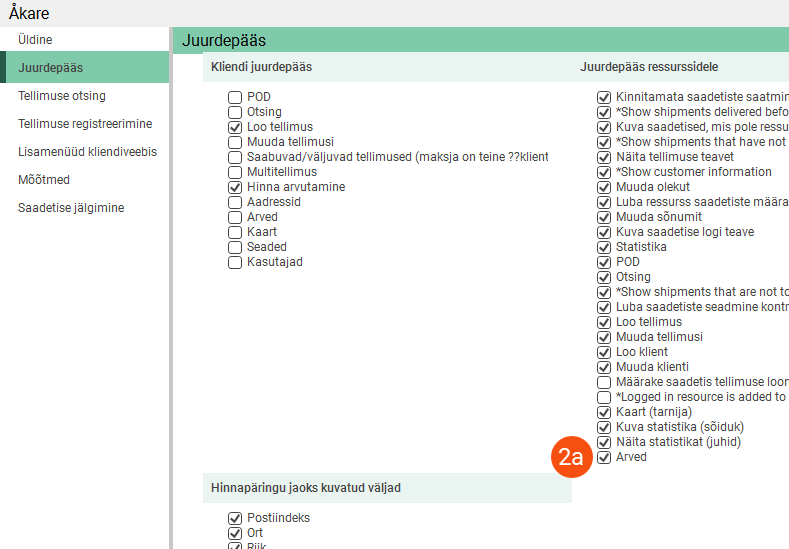The height and width of the screenshot is (549, 789).
Task: Open Lisamenüüd kliendiveebis section
Action: pos(87,152)
